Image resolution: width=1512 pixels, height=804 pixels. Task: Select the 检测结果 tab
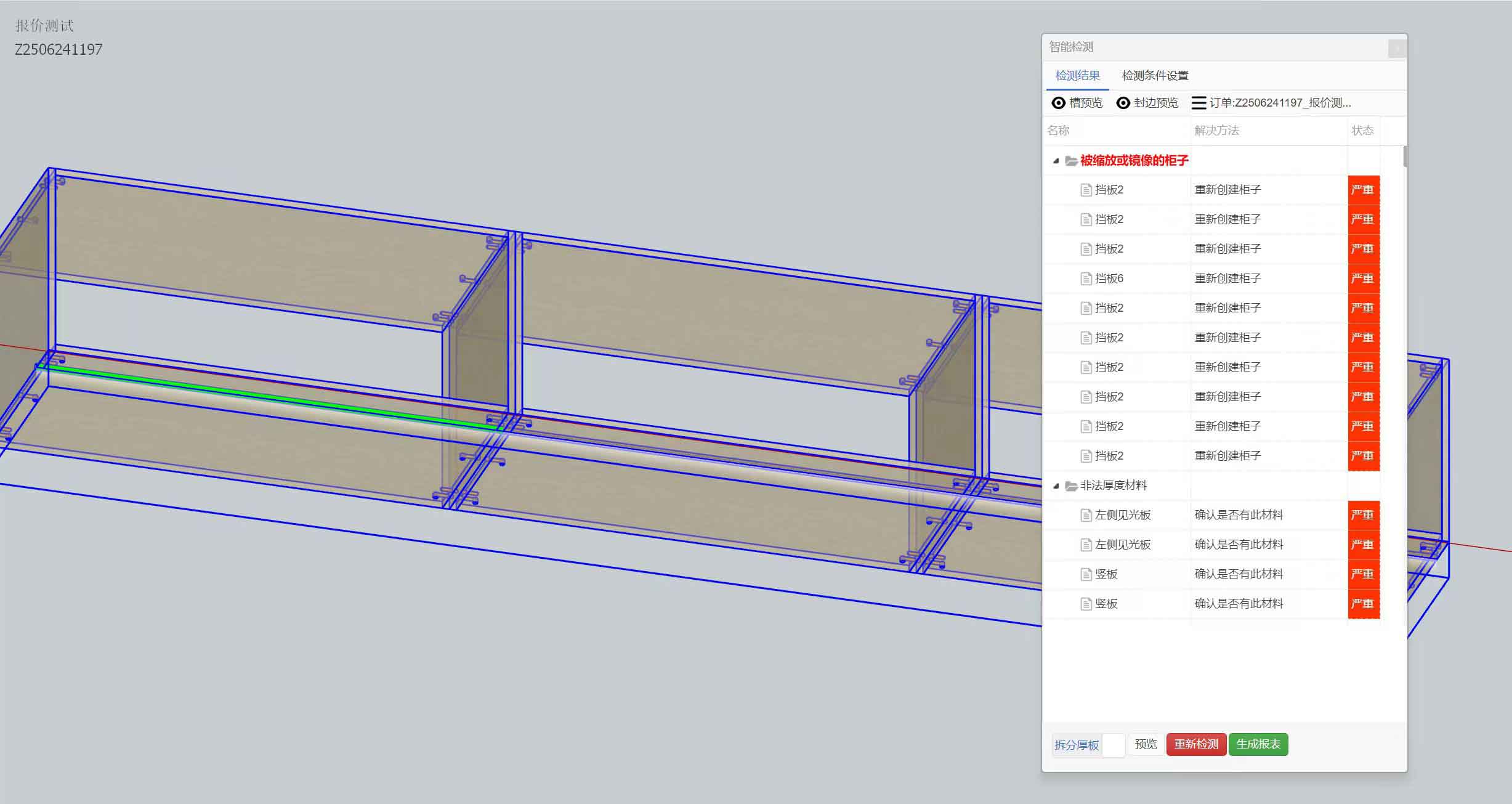(x=1077, y=76)
